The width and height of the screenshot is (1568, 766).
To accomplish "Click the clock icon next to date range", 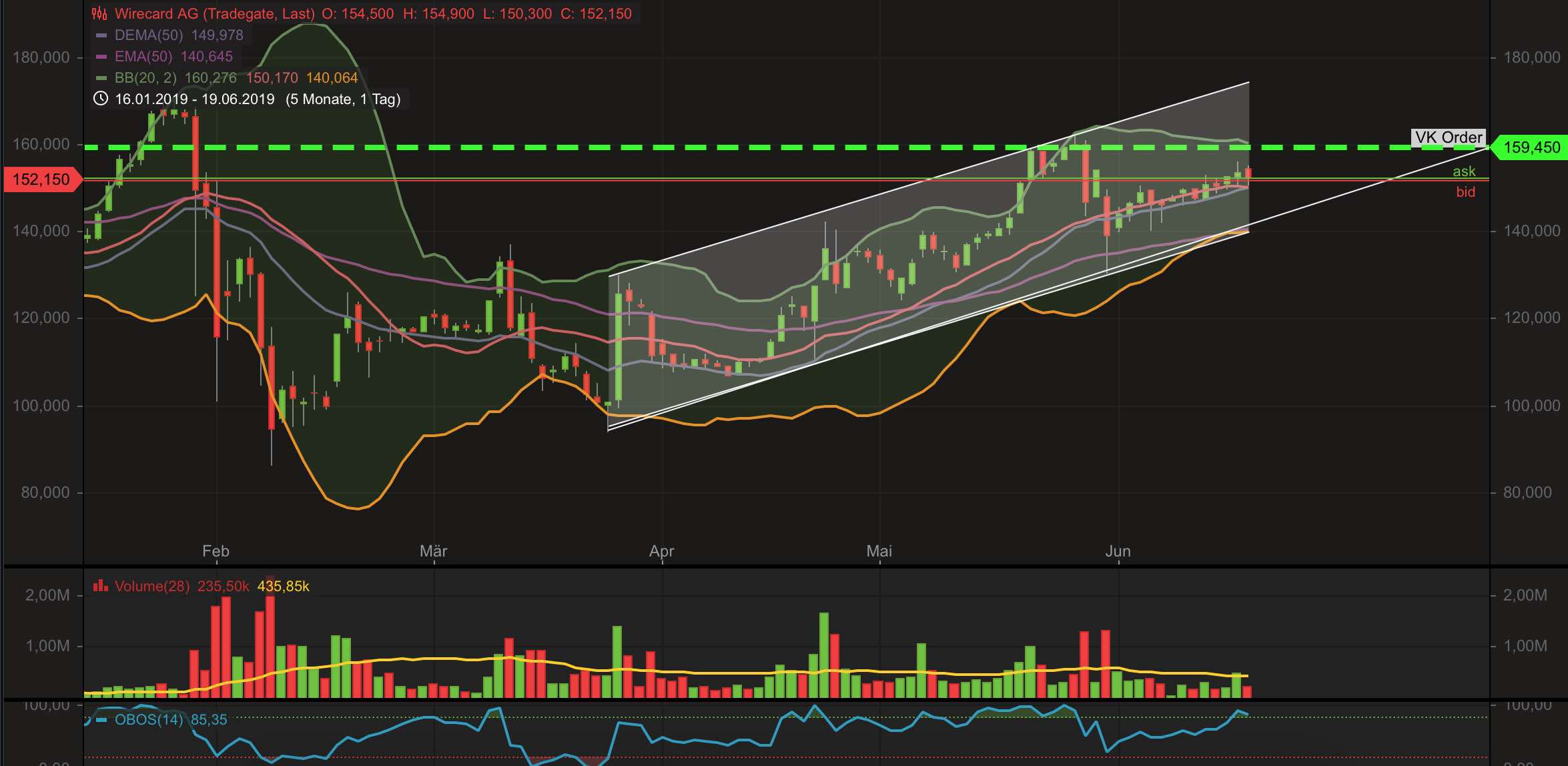I will tap(100, 99).
